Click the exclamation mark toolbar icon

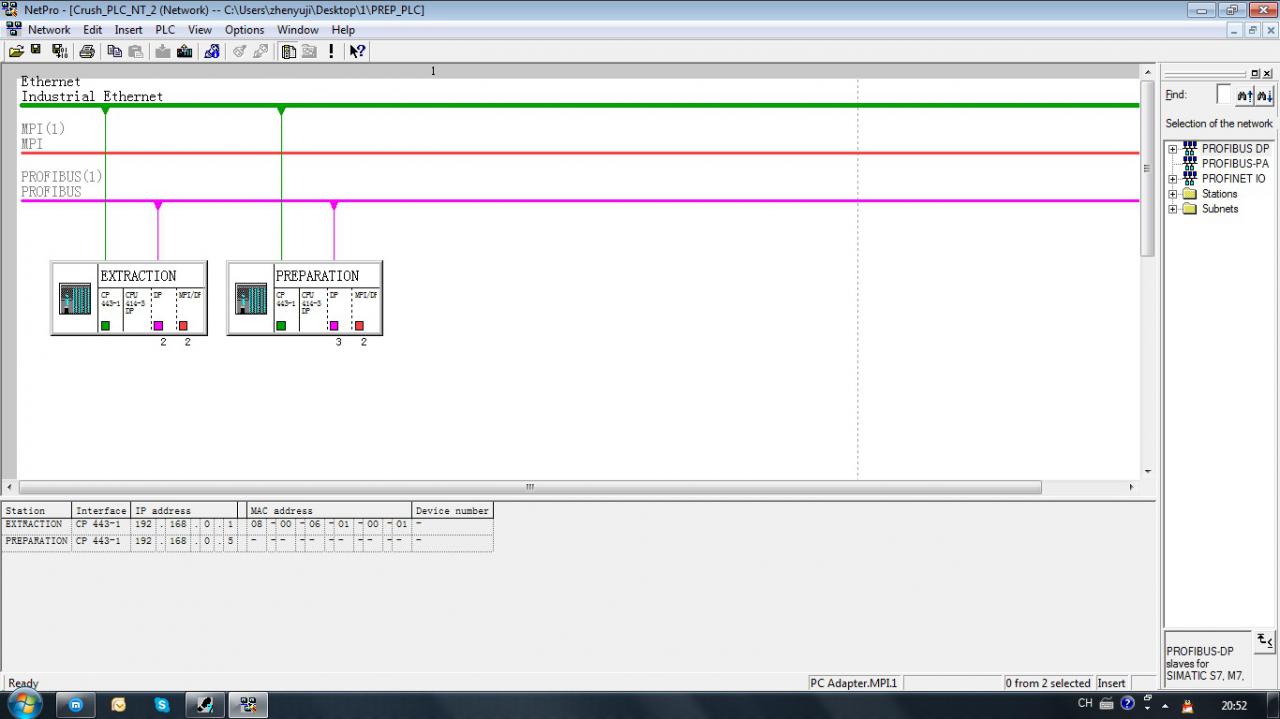pos(331,51)
